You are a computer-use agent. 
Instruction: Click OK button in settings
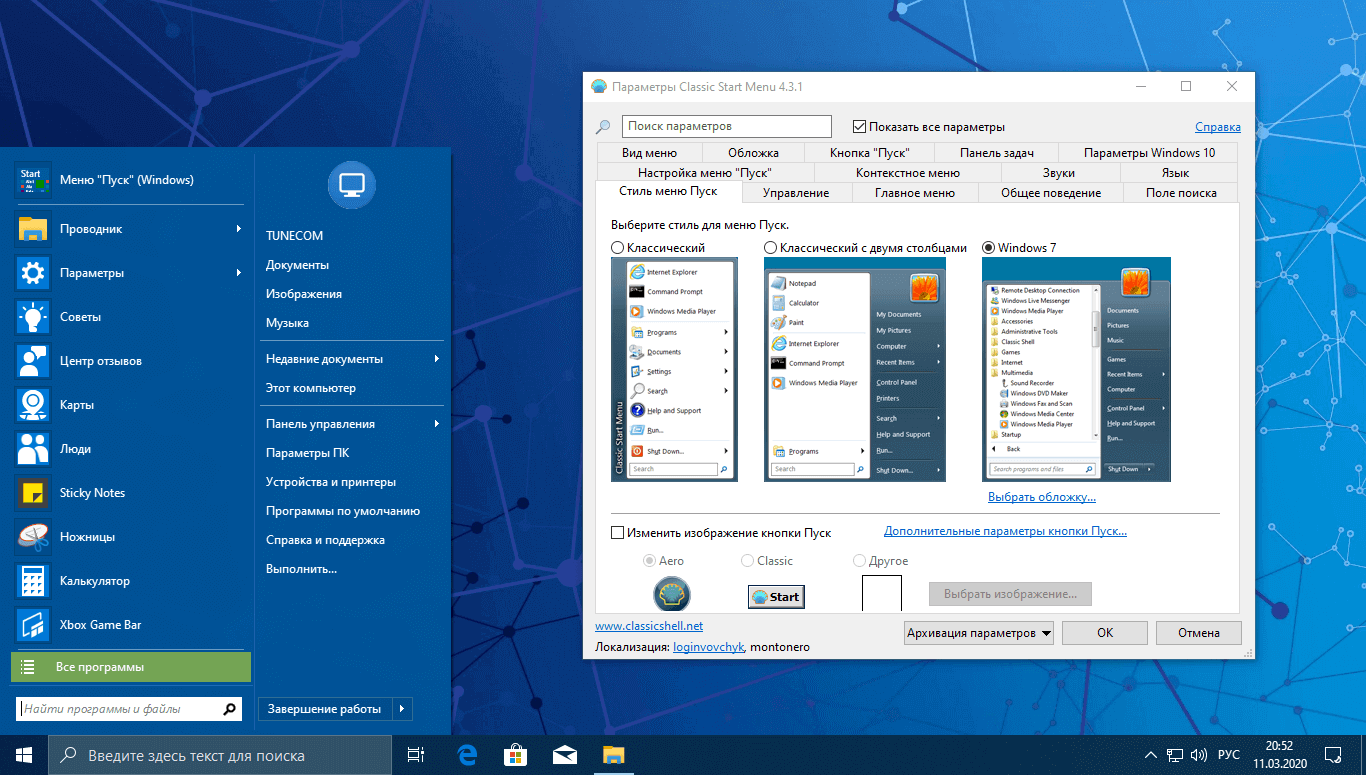click(1105, 633)
